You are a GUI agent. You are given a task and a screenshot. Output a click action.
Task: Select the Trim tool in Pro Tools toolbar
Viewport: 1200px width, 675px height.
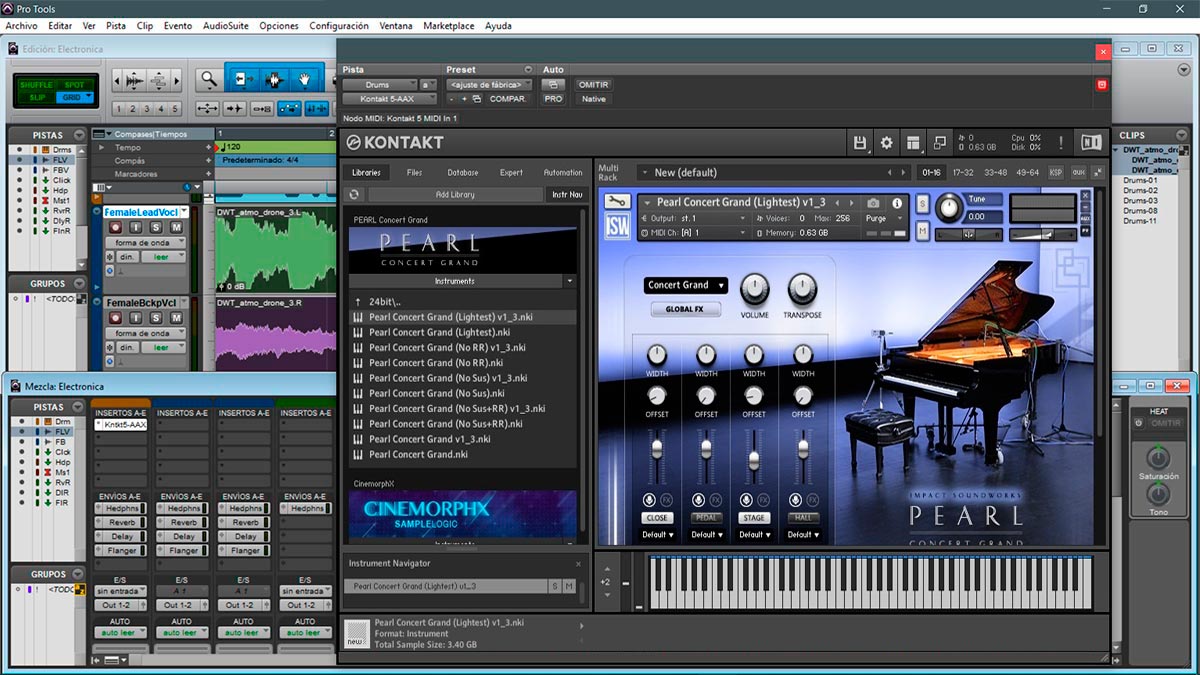(x=242, y=79)
